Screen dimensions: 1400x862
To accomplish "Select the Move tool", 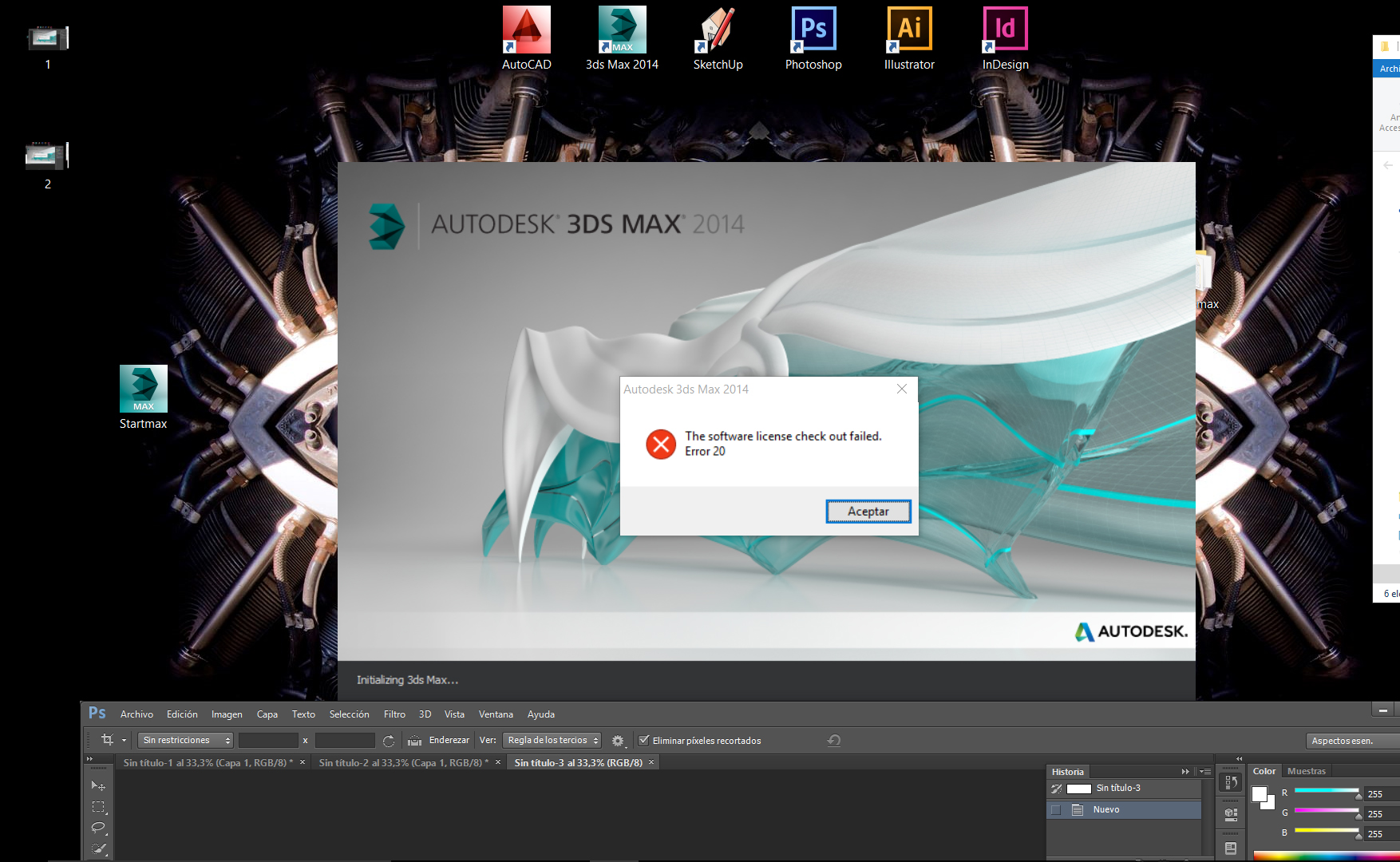I will [98, 786].
